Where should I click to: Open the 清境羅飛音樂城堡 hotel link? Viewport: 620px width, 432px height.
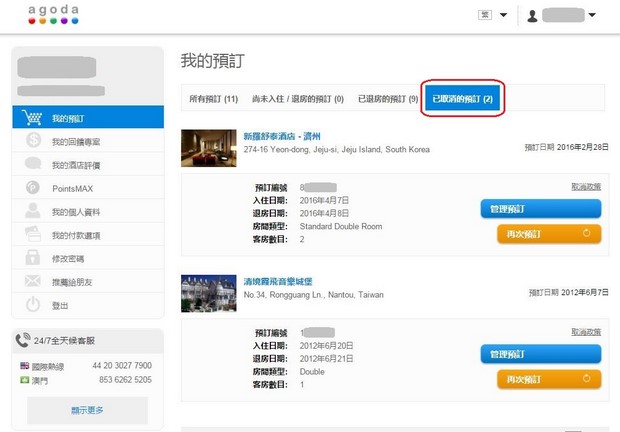278,282
